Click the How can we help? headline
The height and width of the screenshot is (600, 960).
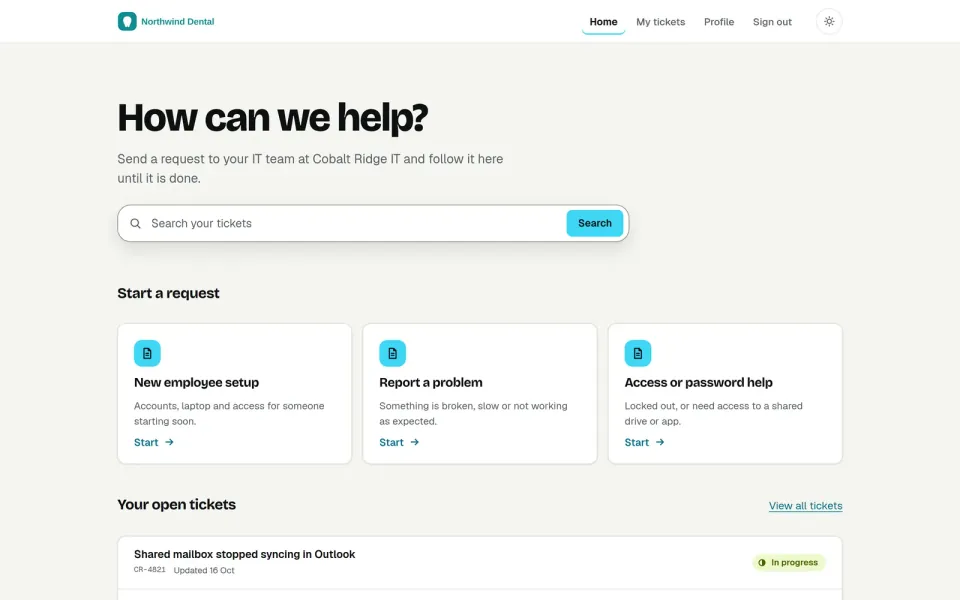pyautogui.click(x=272, y=118)
